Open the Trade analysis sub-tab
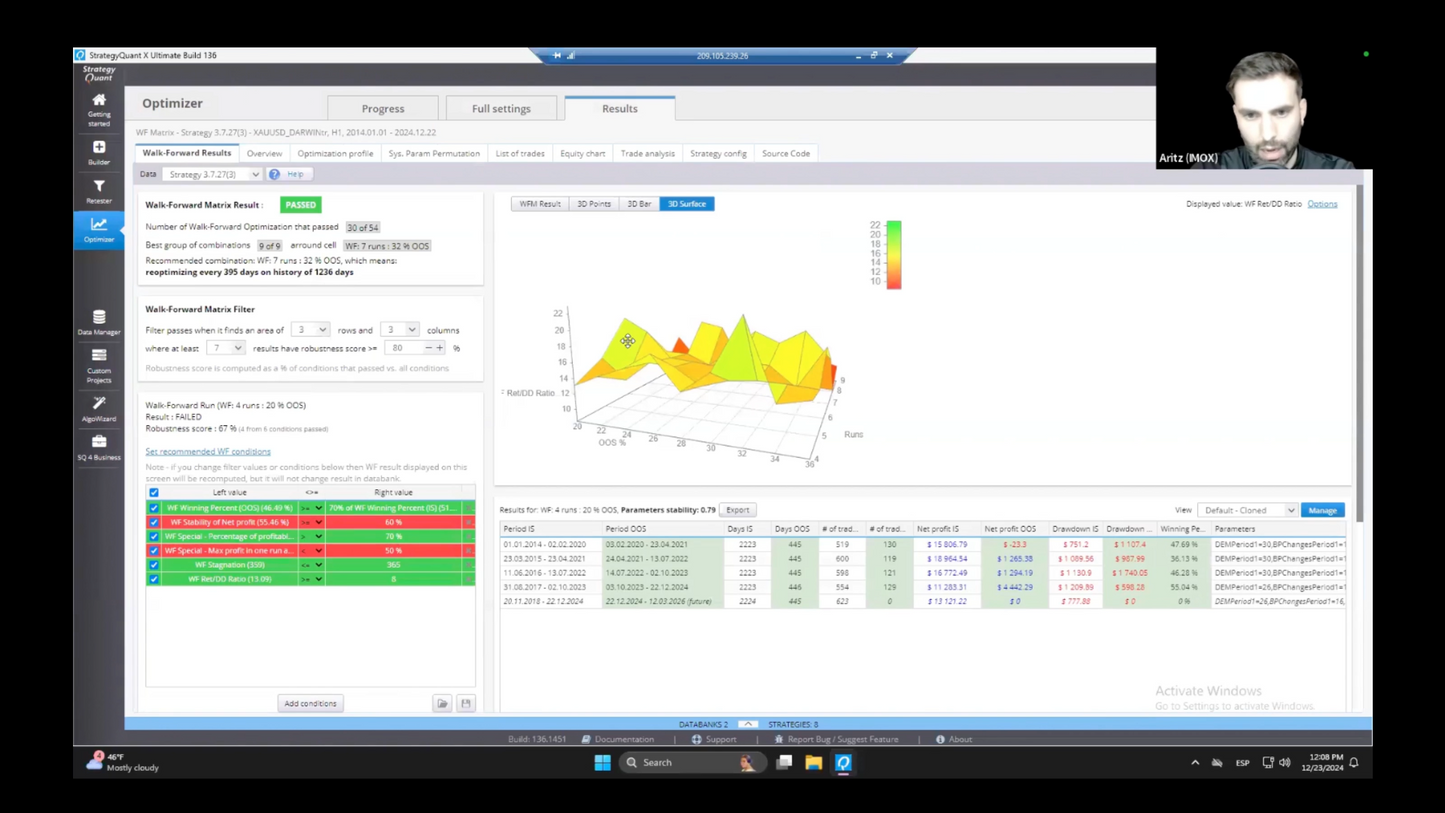The image size is (1445, 813). [647, 153]
